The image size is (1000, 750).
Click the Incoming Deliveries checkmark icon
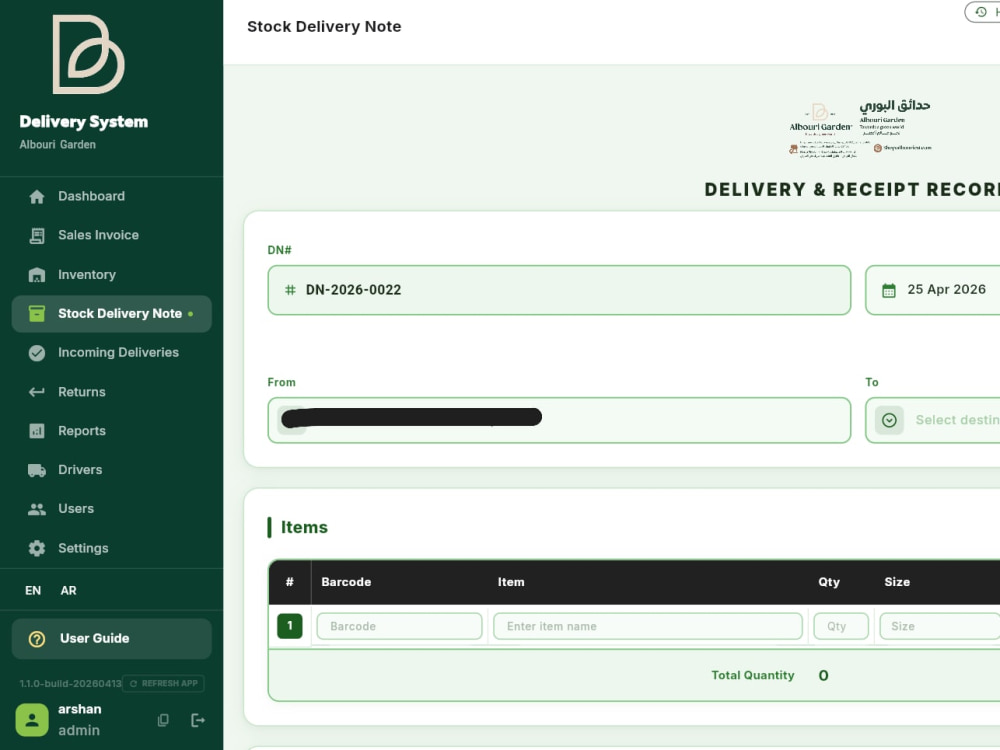point(37,353)
